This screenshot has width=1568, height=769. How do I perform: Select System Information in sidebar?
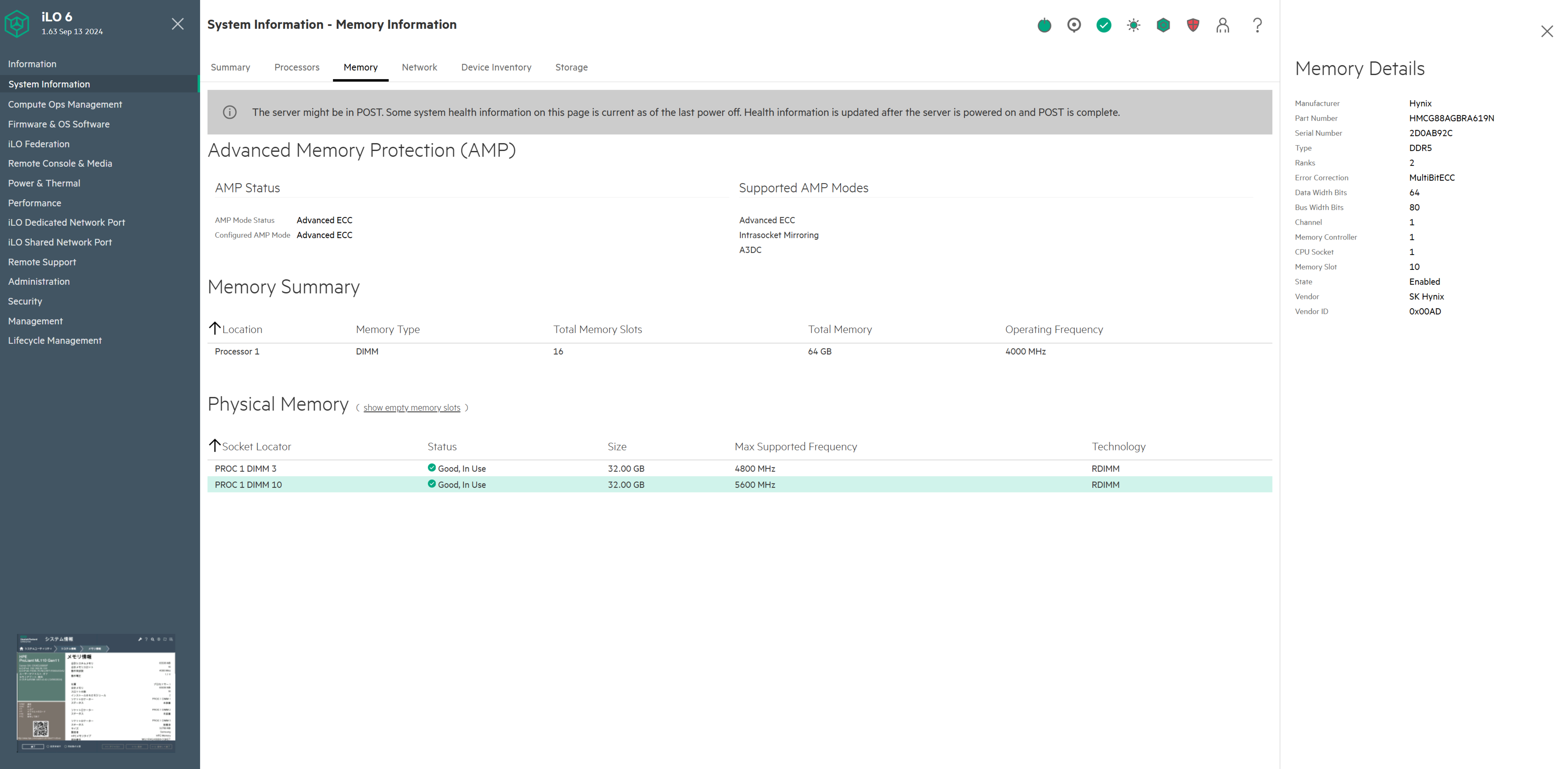pos(100,84)
